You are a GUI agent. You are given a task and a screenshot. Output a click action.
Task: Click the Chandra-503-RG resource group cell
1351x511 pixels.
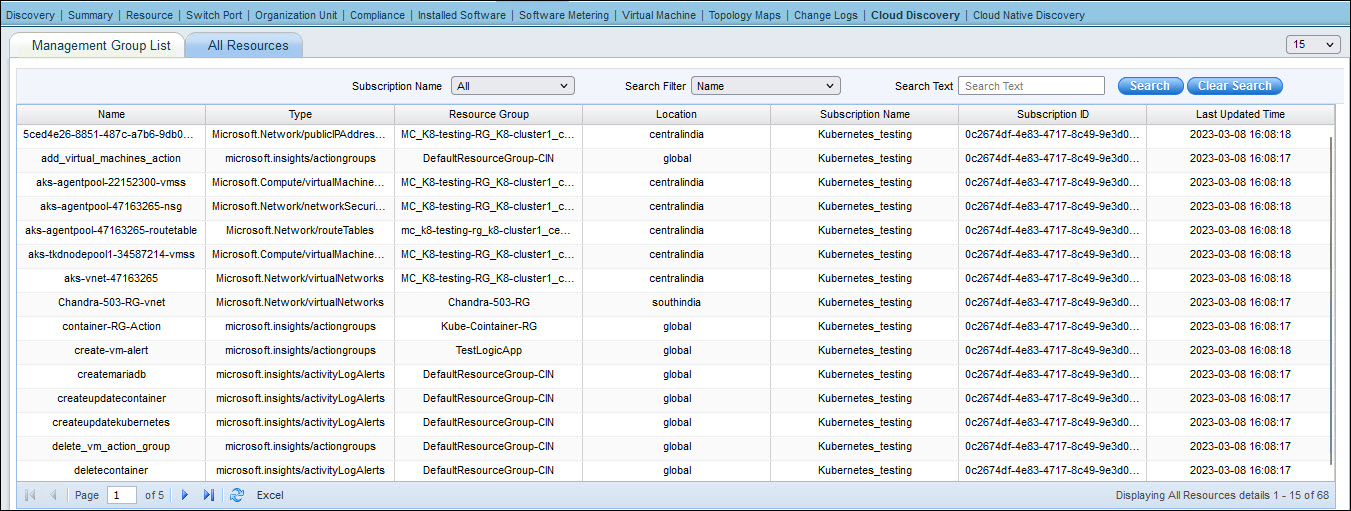(x=489, y=302)
